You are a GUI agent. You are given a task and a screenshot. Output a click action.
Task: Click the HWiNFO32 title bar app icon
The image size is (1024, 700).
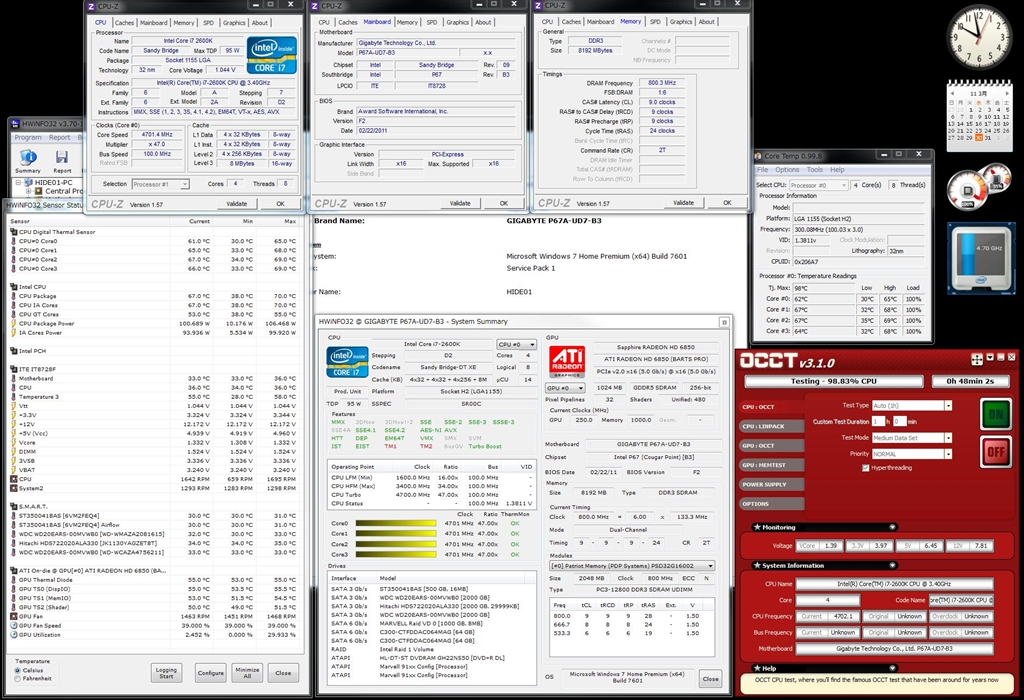16,123
